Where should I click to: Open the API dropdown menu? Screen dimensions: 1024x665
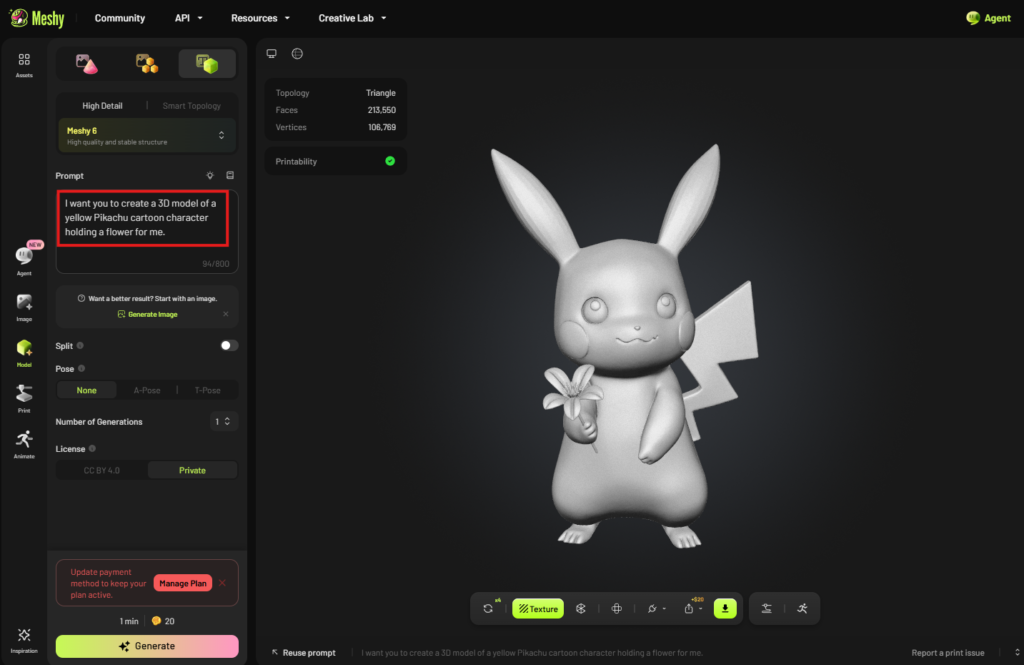pos(188,18)
